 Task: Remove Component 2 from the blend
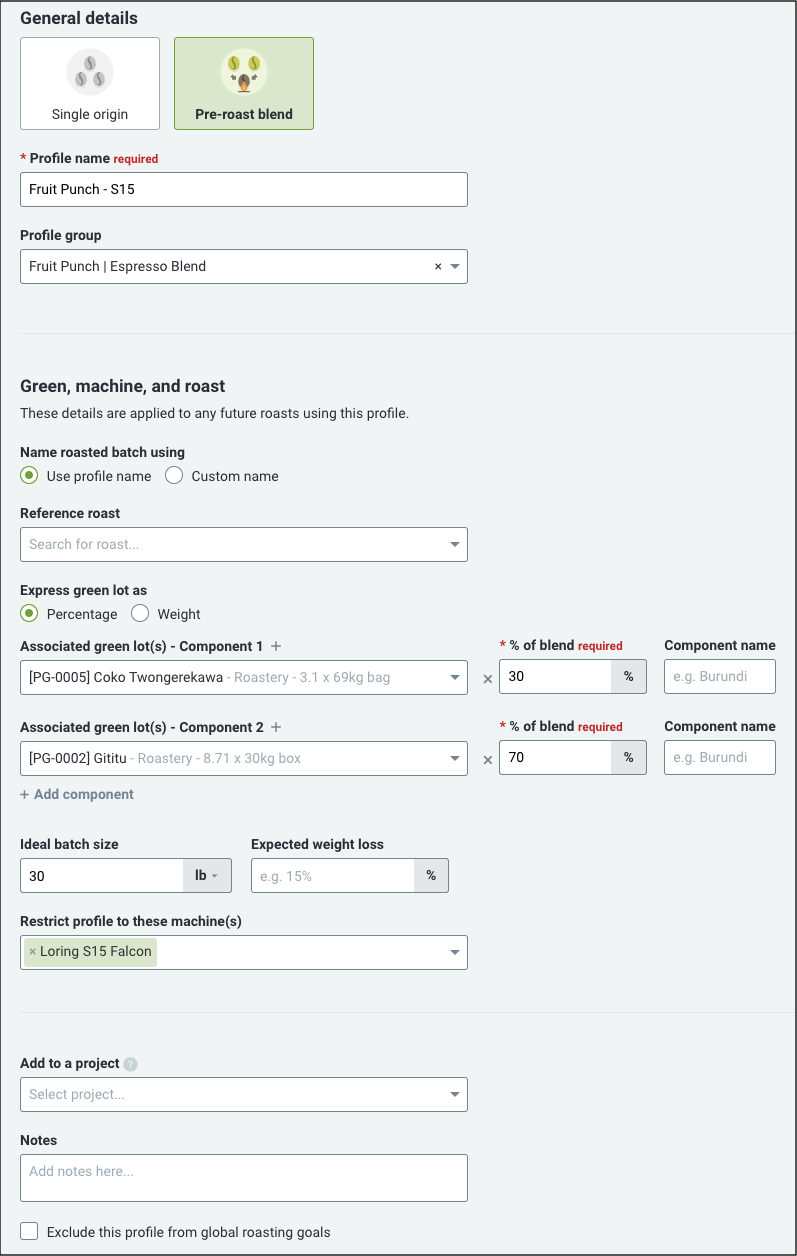point(488,759)
